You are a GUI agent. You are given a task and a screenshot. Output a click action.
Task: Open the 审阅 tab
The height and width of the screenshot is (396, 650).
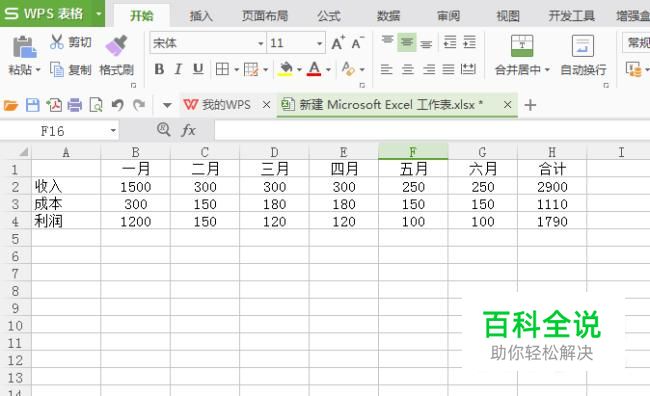click(x=449, y=16)
